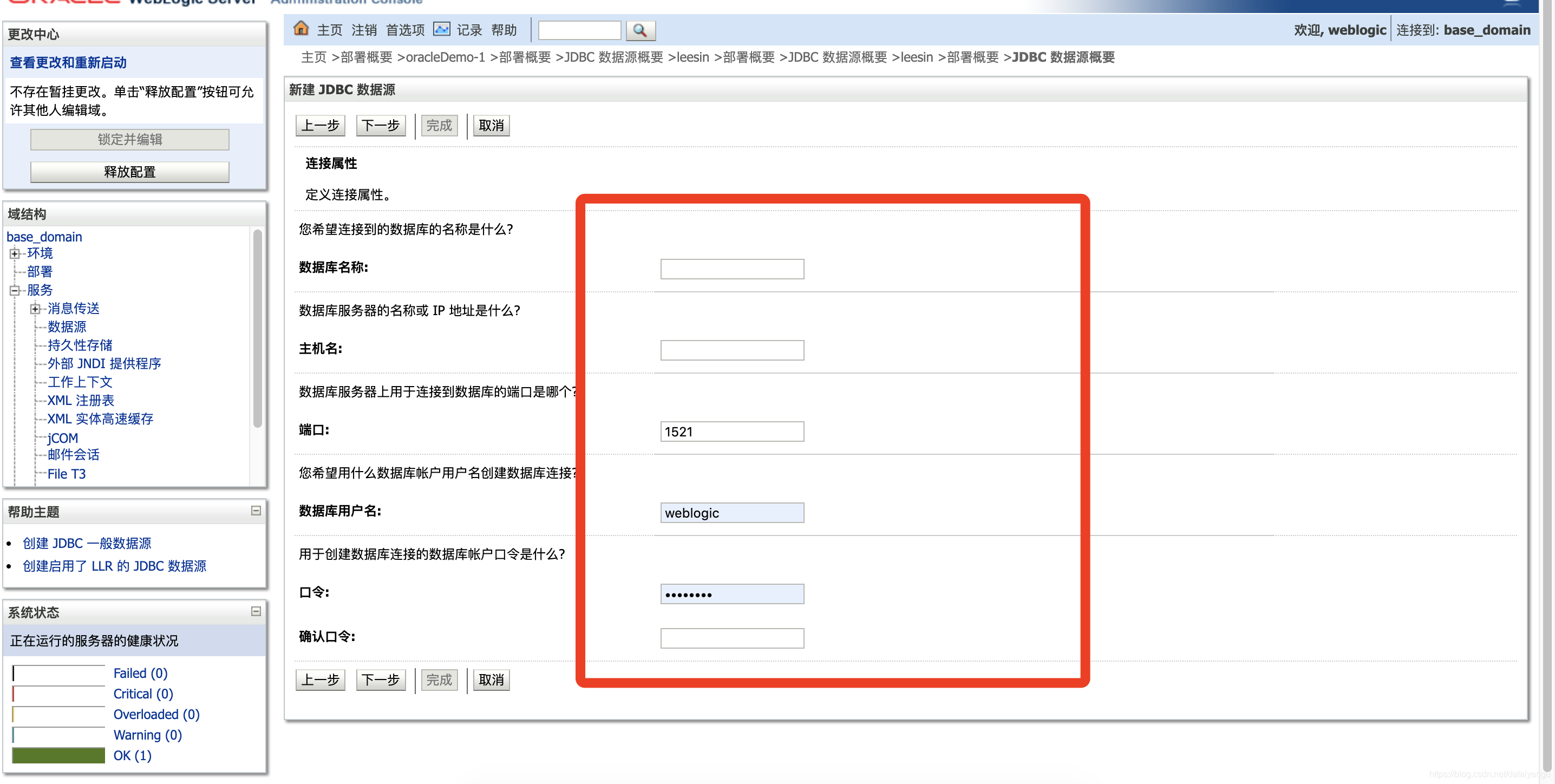Click the 端口 field showing 1521
This screenshot has height=784, width=1555.
tap(731, 432)
